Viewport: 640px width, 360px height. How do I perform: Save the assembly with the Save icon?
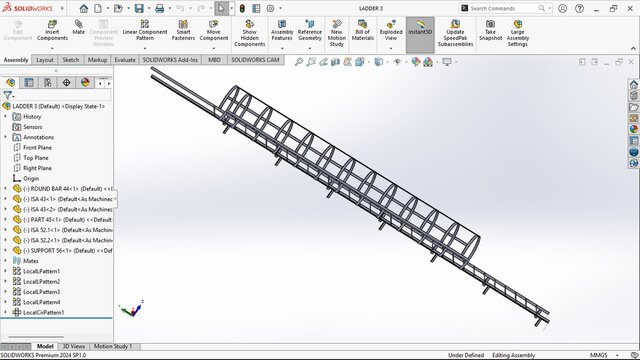[x=139, y=8]
